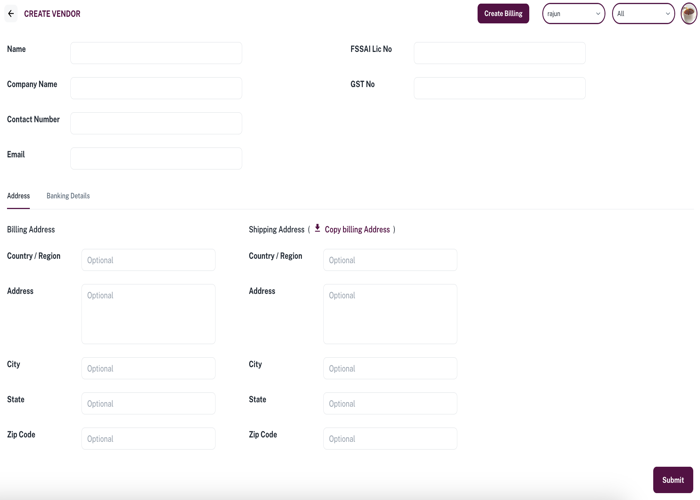Go back using the arrow icon

click(11, 14)
